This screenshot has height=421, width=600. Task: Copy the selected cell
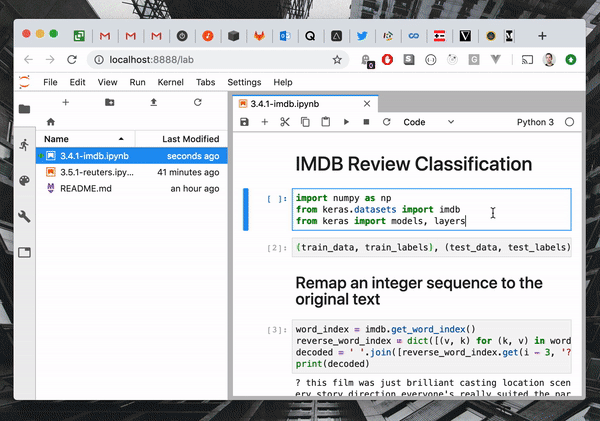click(x=305, y=122)
